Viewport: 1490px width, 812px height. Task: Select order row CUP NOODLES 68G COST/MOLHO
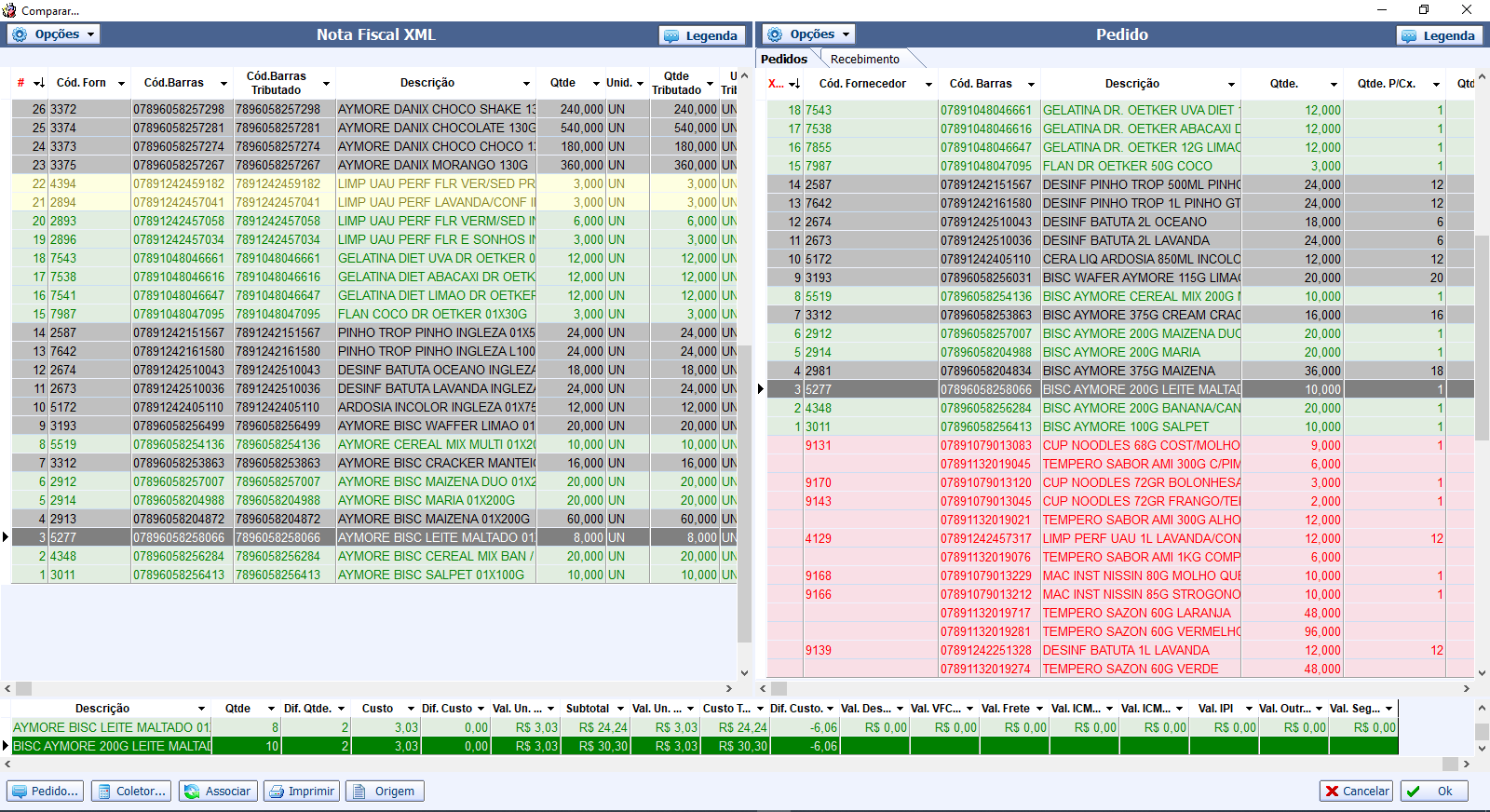point(1140,445)
